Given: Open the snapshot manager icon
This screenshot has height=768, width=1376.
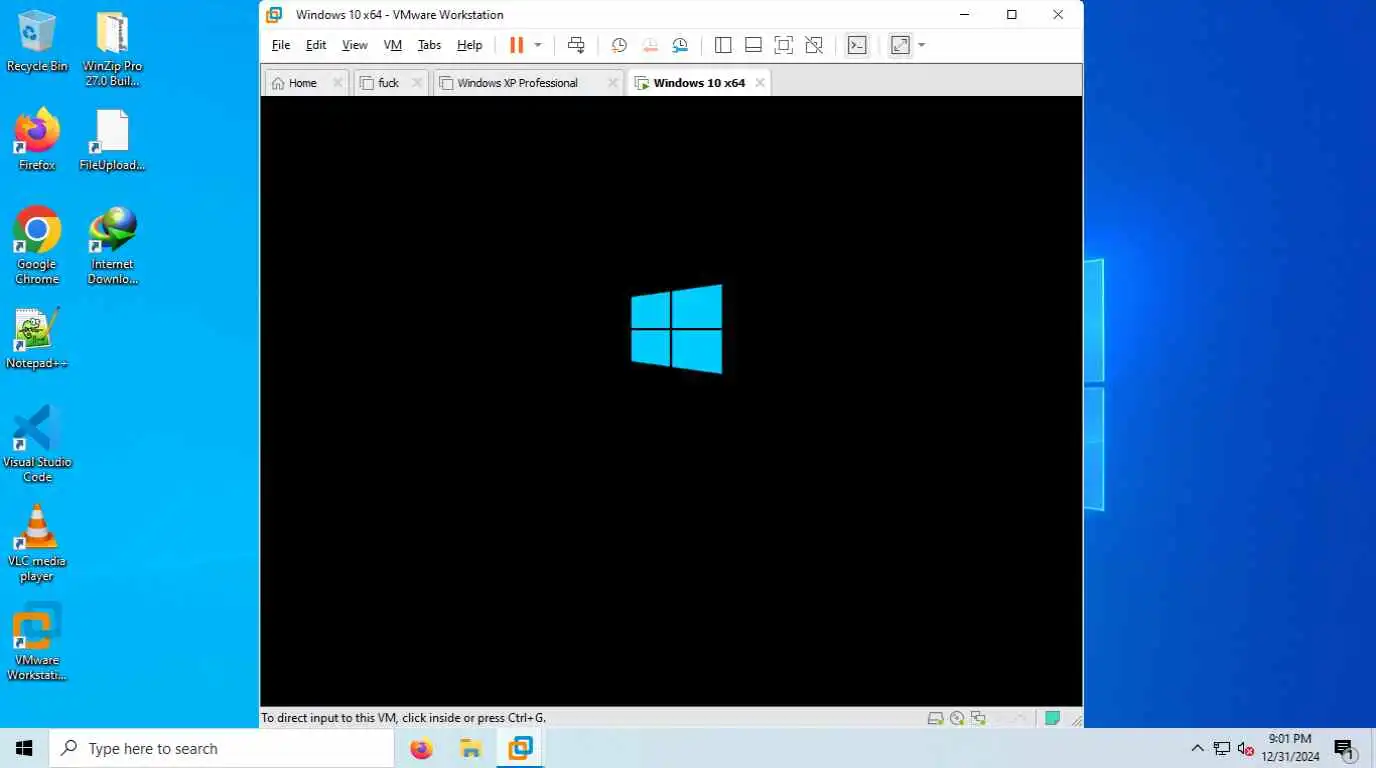Looking at the screenshot, I should pos(680,45).
